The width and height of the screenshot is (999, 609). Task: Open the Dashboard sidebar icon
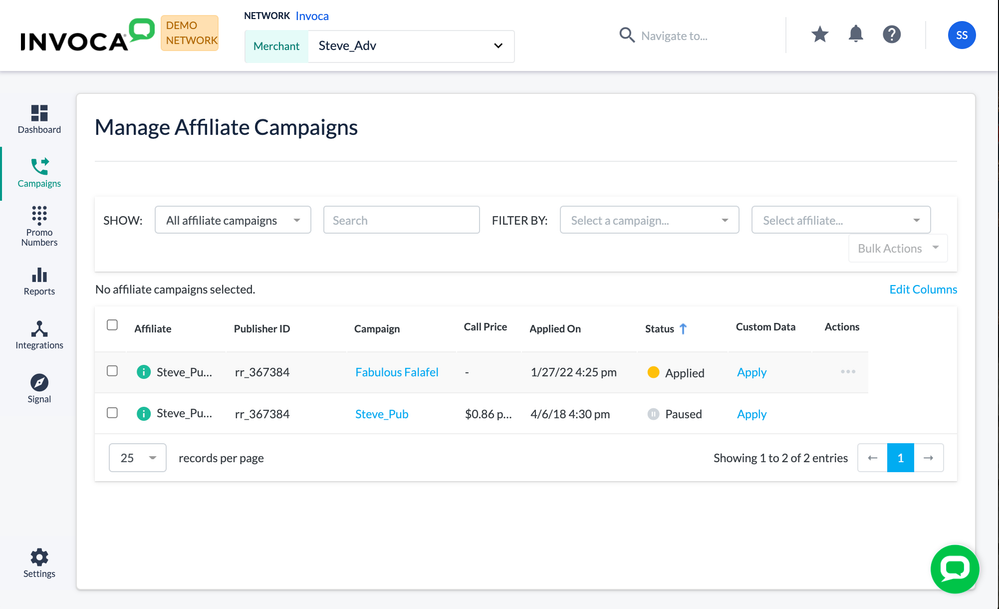(x=39, y=119)
